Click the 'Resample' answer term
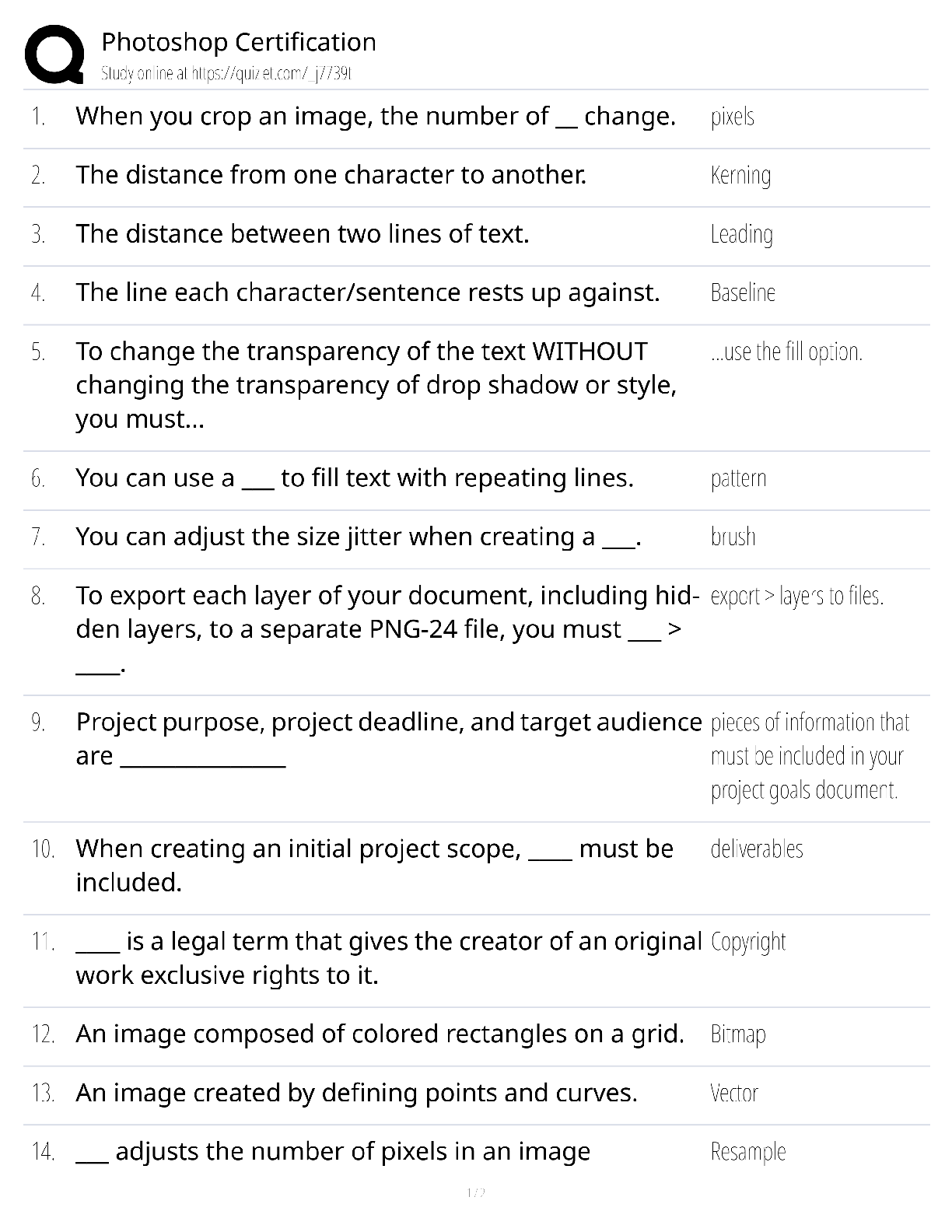Viewport: 952px width, 1232px height. (748, 1152)
